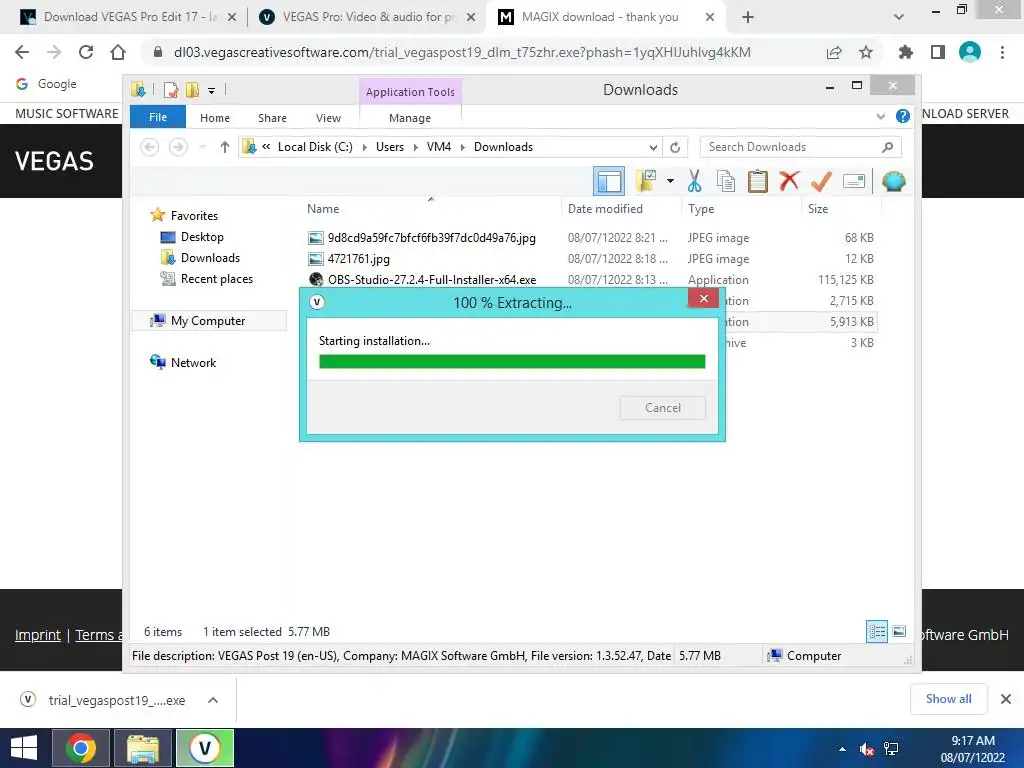Sort files by Size column
1024x768 pixels.
tap(841, 209)
